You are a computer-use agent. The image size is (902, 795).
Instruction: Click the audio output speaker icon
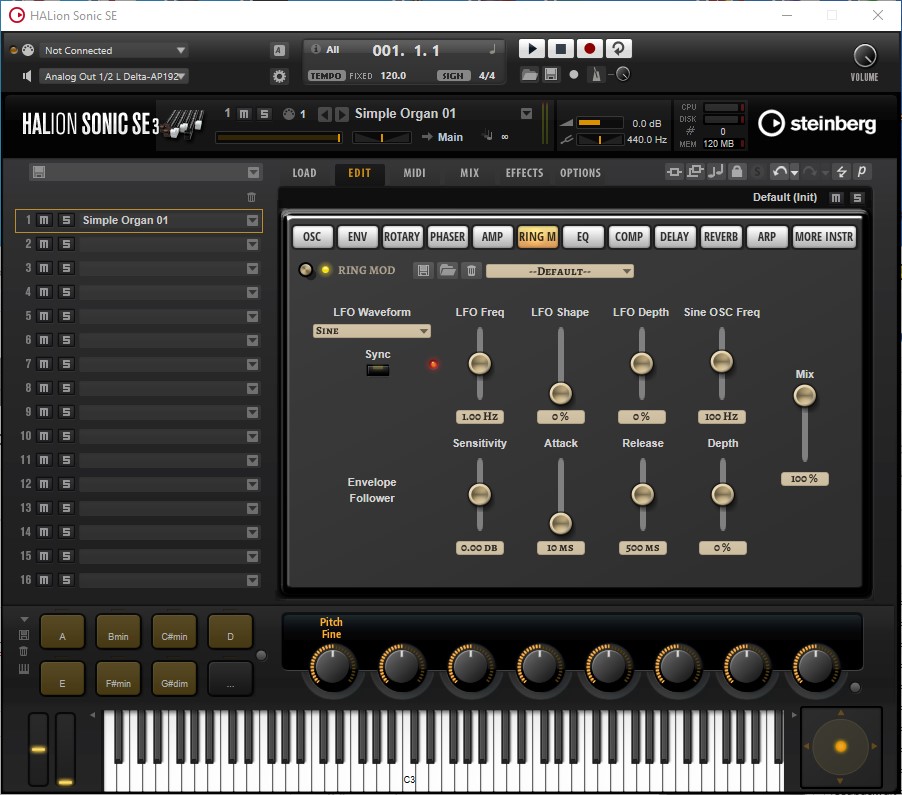coord(26,76)
